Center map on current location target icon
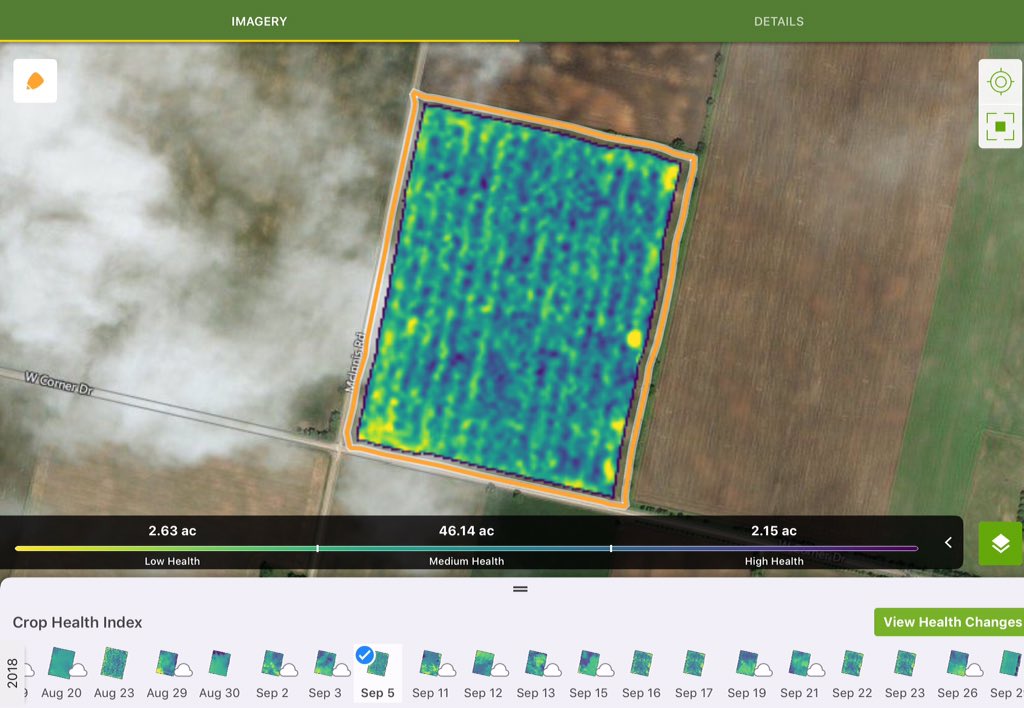 tap(1000, 82)
